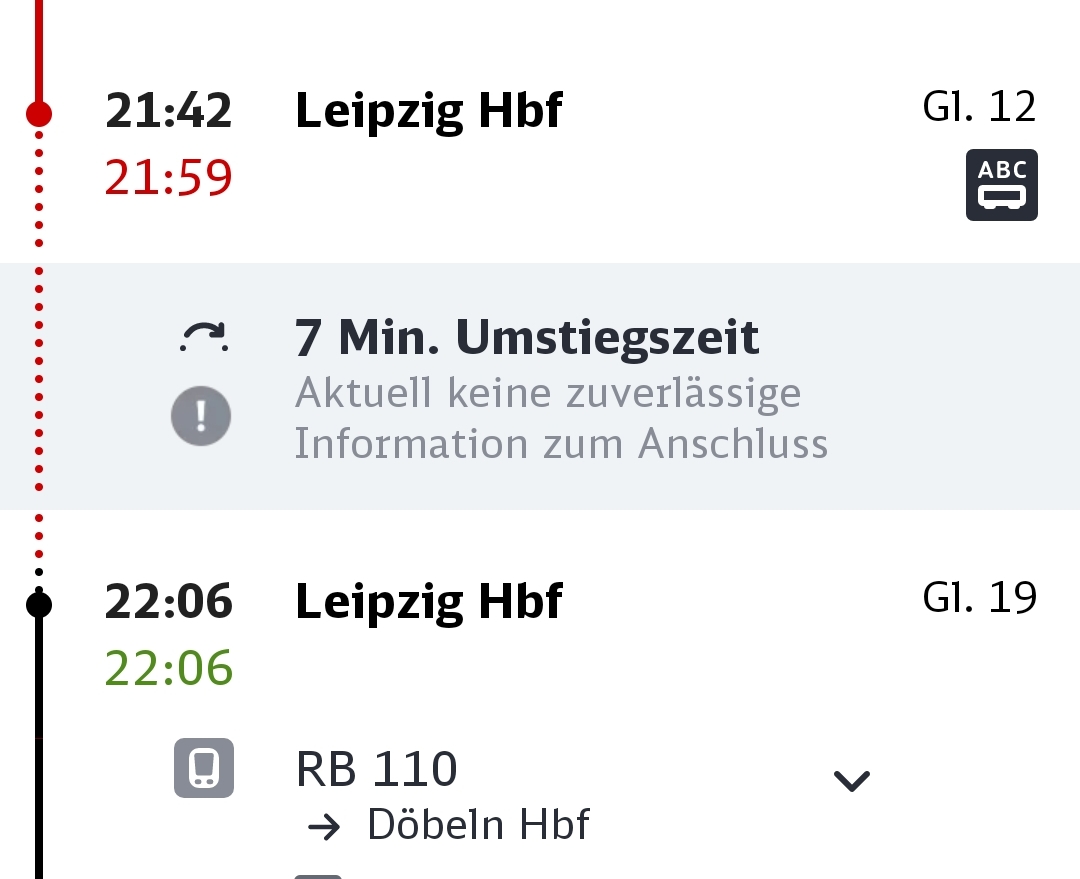Select the black departure stop marker dot
The image size is (1080, 879).
pyautogui.click(x=39, y=604)
